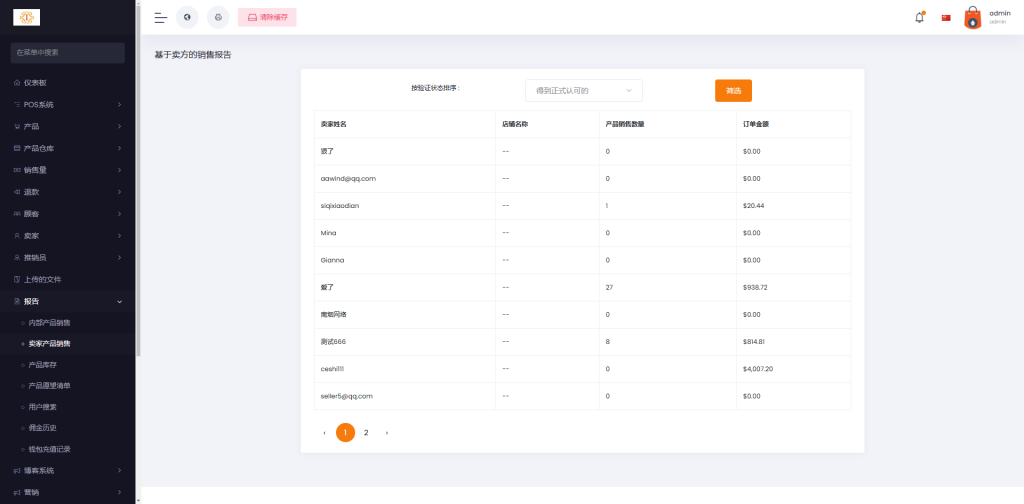The height and width of the screenshot is (504, 1024).
Task: Go to page 2 of results
Action: tap(366, 432)
